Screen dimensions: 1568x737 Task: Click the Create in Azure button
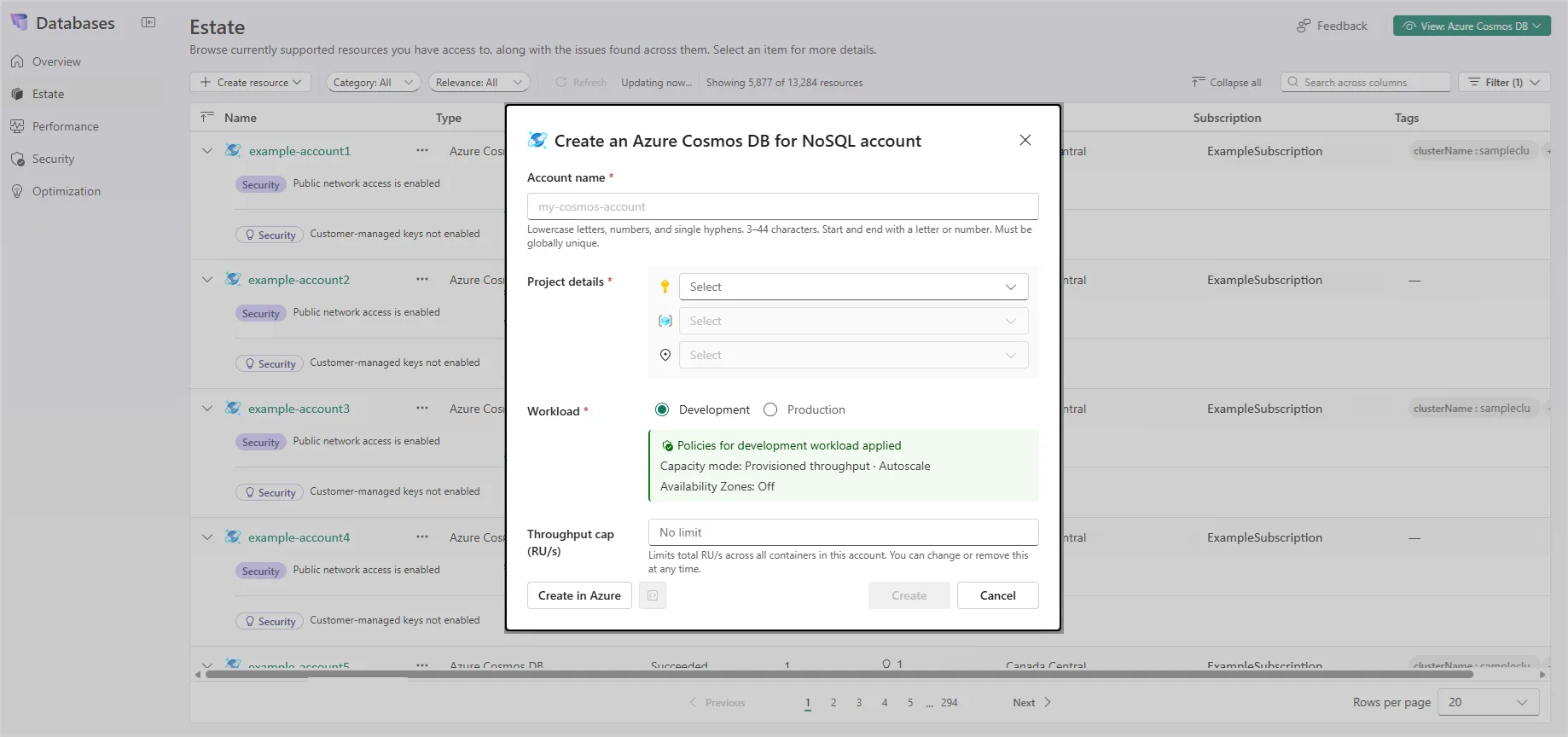pos(579,595)
